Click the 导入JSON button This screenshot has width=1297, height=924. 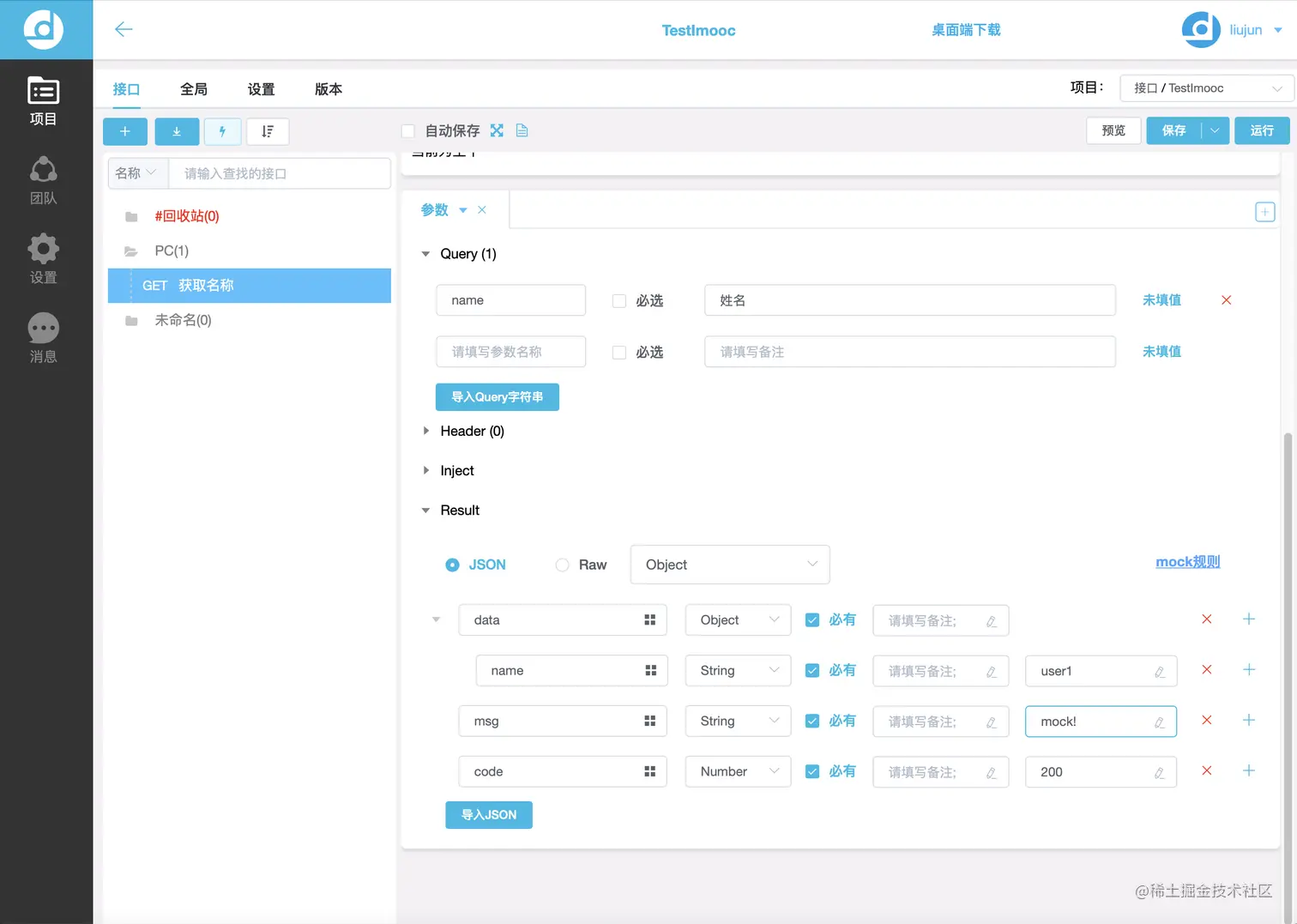[x=489, y=815]
